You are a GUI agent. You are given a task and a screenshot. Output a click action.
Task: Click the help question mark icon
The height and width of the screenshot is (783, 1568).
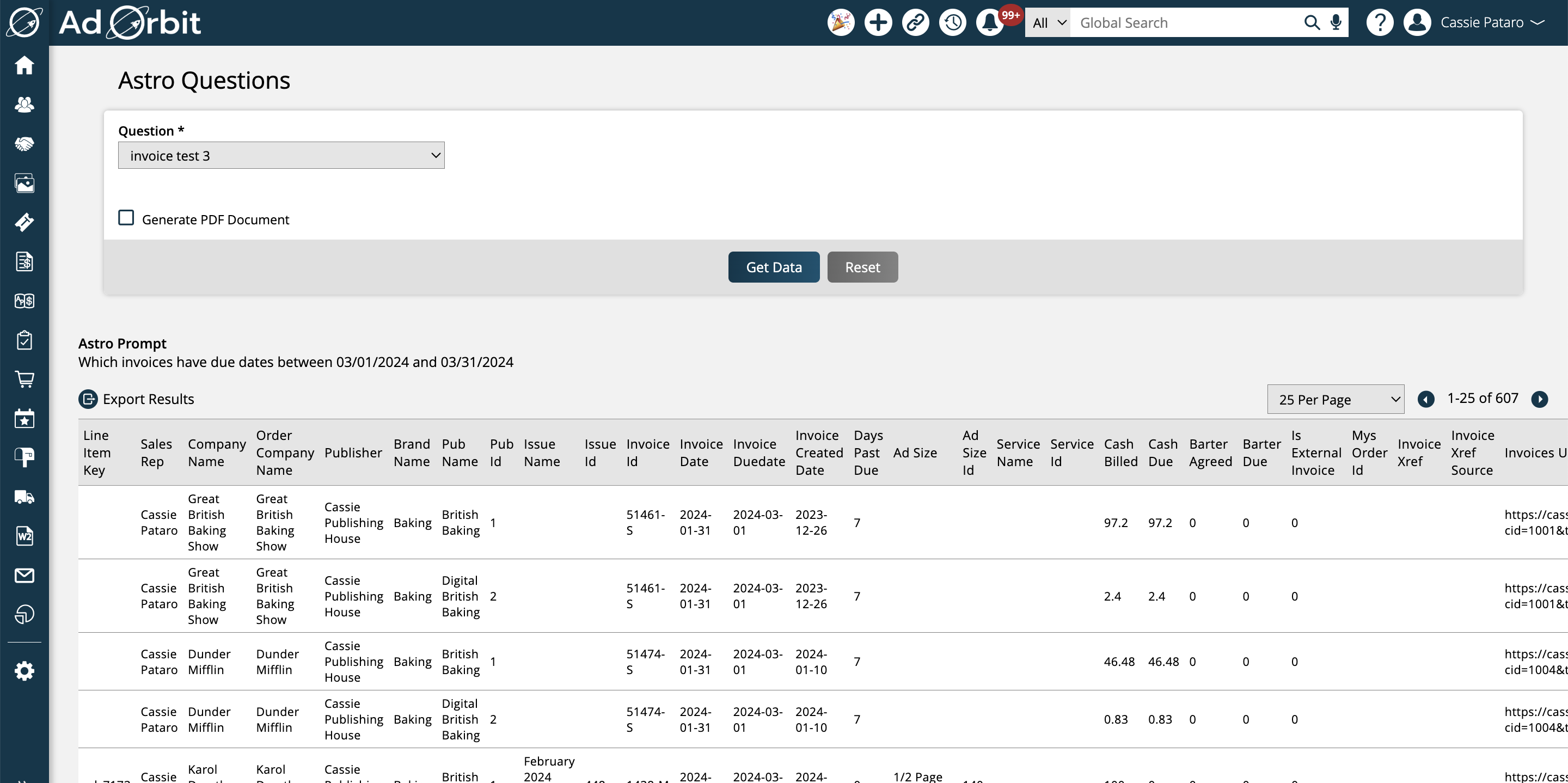click(1379, 22)
